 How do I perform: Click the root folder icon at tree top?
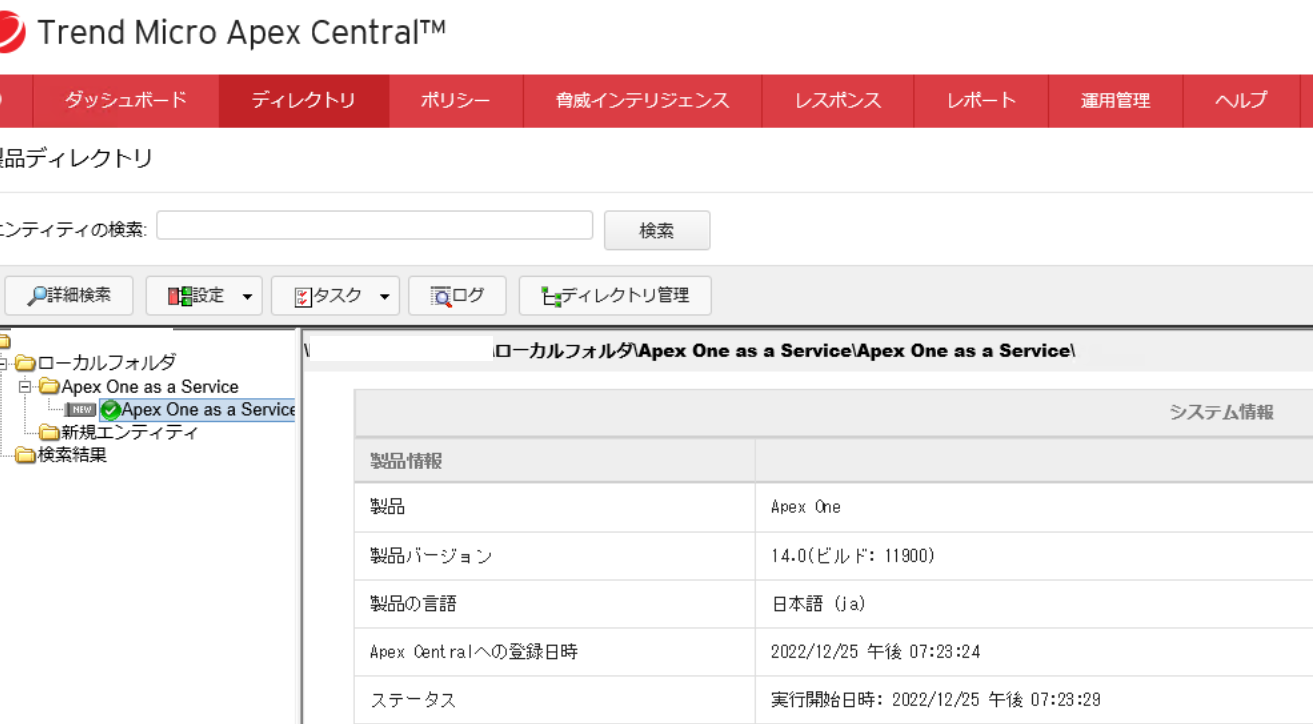click(x=4, y=342)
